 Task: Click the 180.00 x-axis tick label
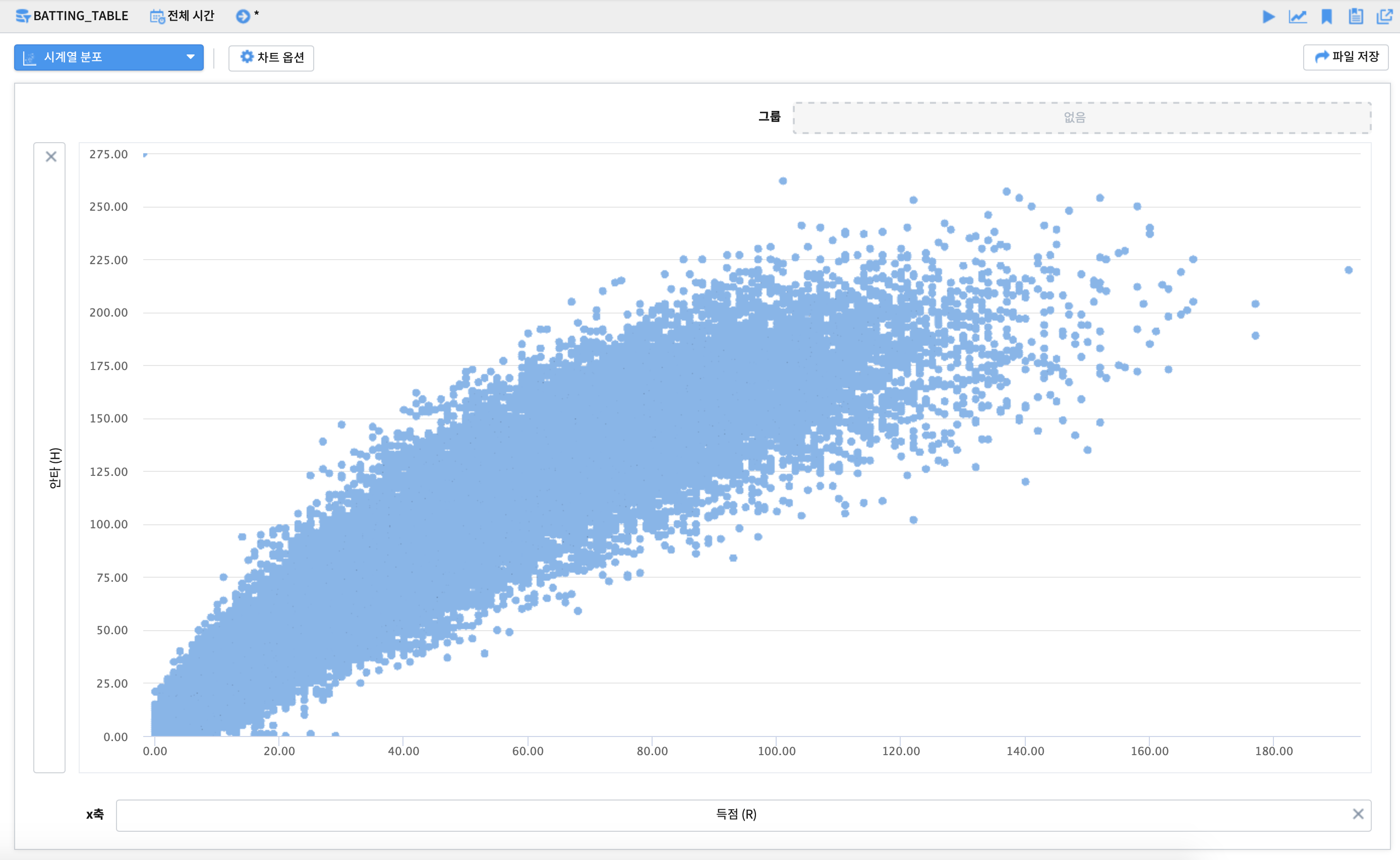tap(1274, 751)
